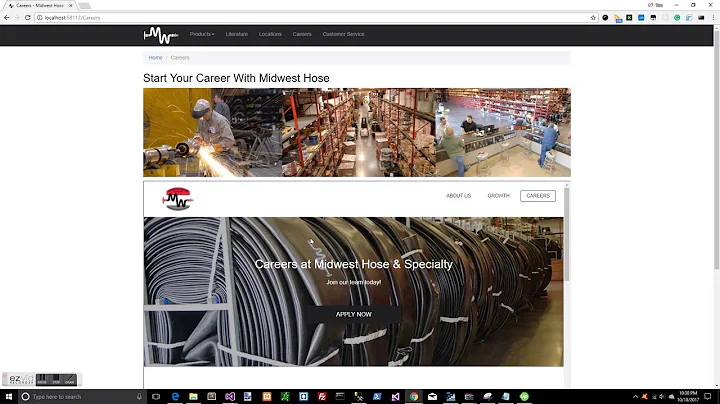Click the green circular extension icon
Screen dimensions: 720x404
tap(677, 17)
